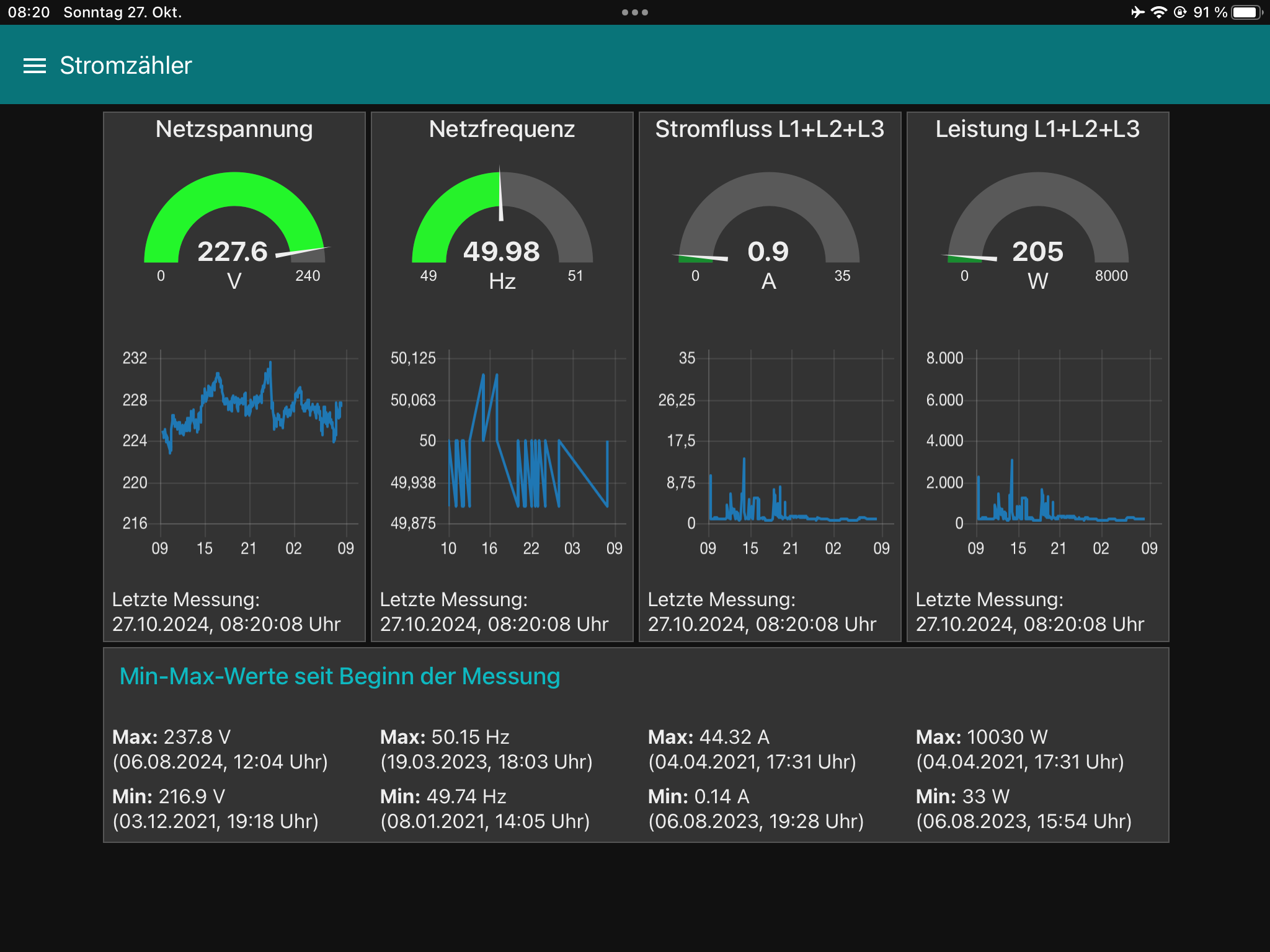The height and width of the screenshot is (952, 1270).
Task: Tap the battery icon in status bar
Action: pyautogui.click(x=1246, y=12)
